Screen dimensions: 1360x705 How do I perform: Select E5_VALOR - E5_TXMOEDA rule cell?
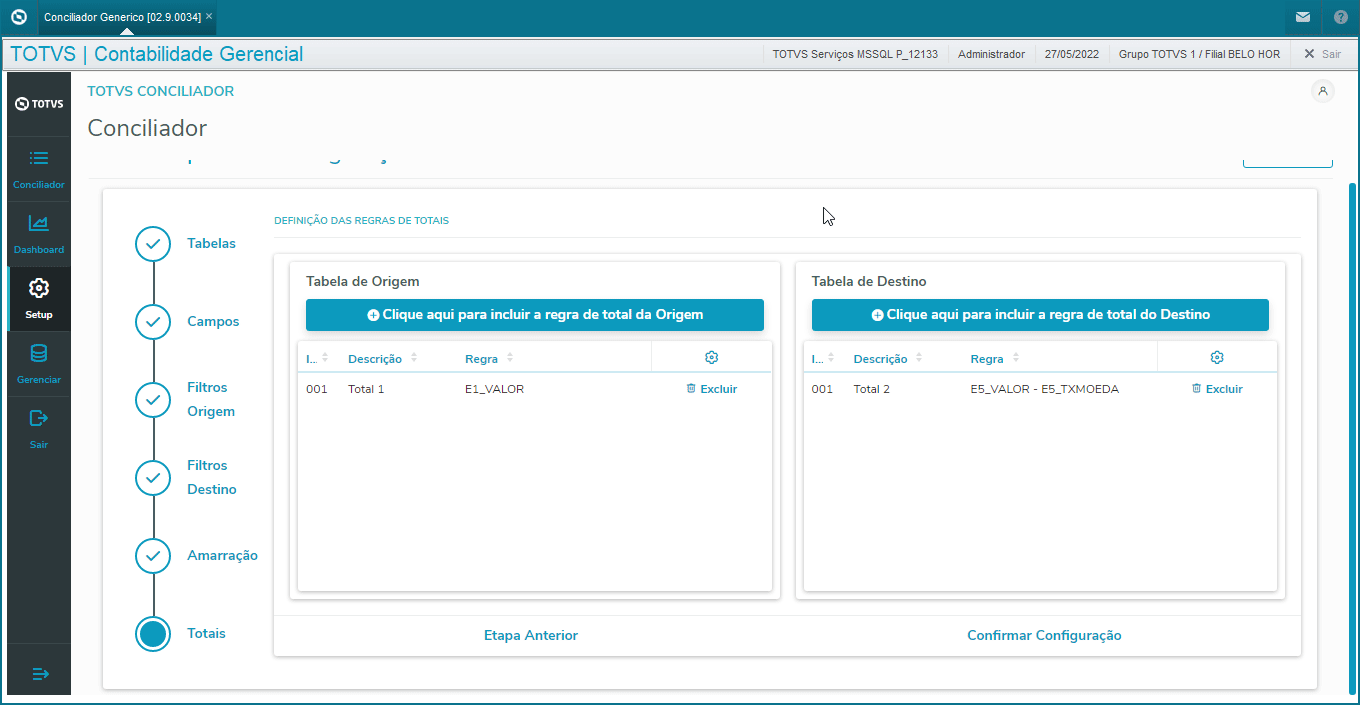coord(1044,389)
